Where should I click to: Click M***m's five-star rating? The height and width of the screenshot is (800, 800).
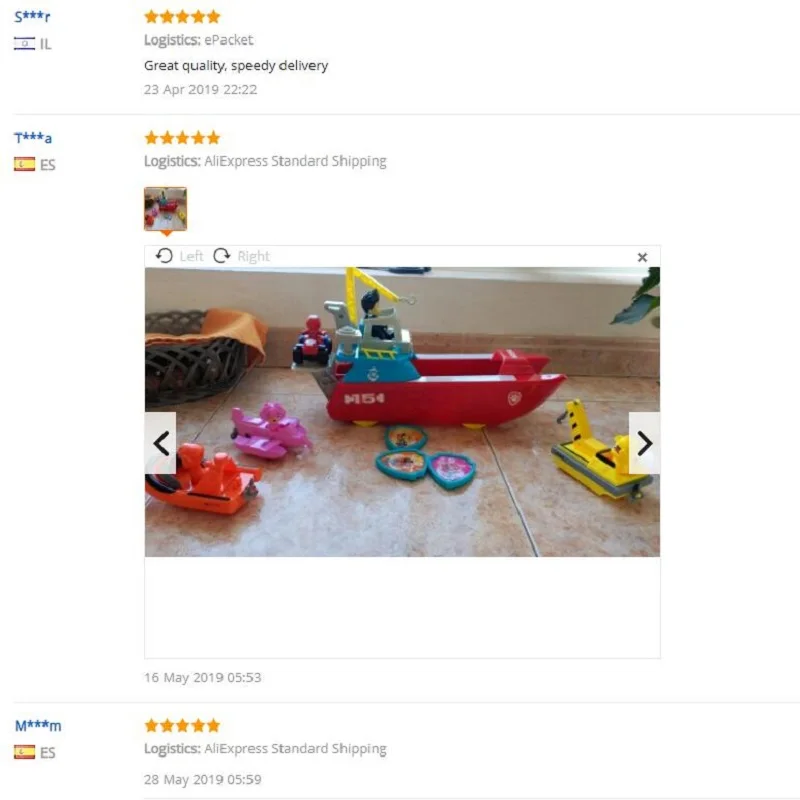(x=182, y=726)
